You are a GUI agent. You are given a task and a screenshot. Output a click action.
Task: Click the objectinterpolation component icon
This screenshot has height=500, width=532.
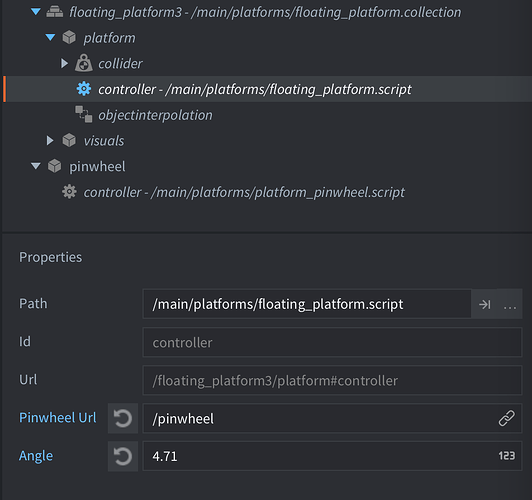83,114
